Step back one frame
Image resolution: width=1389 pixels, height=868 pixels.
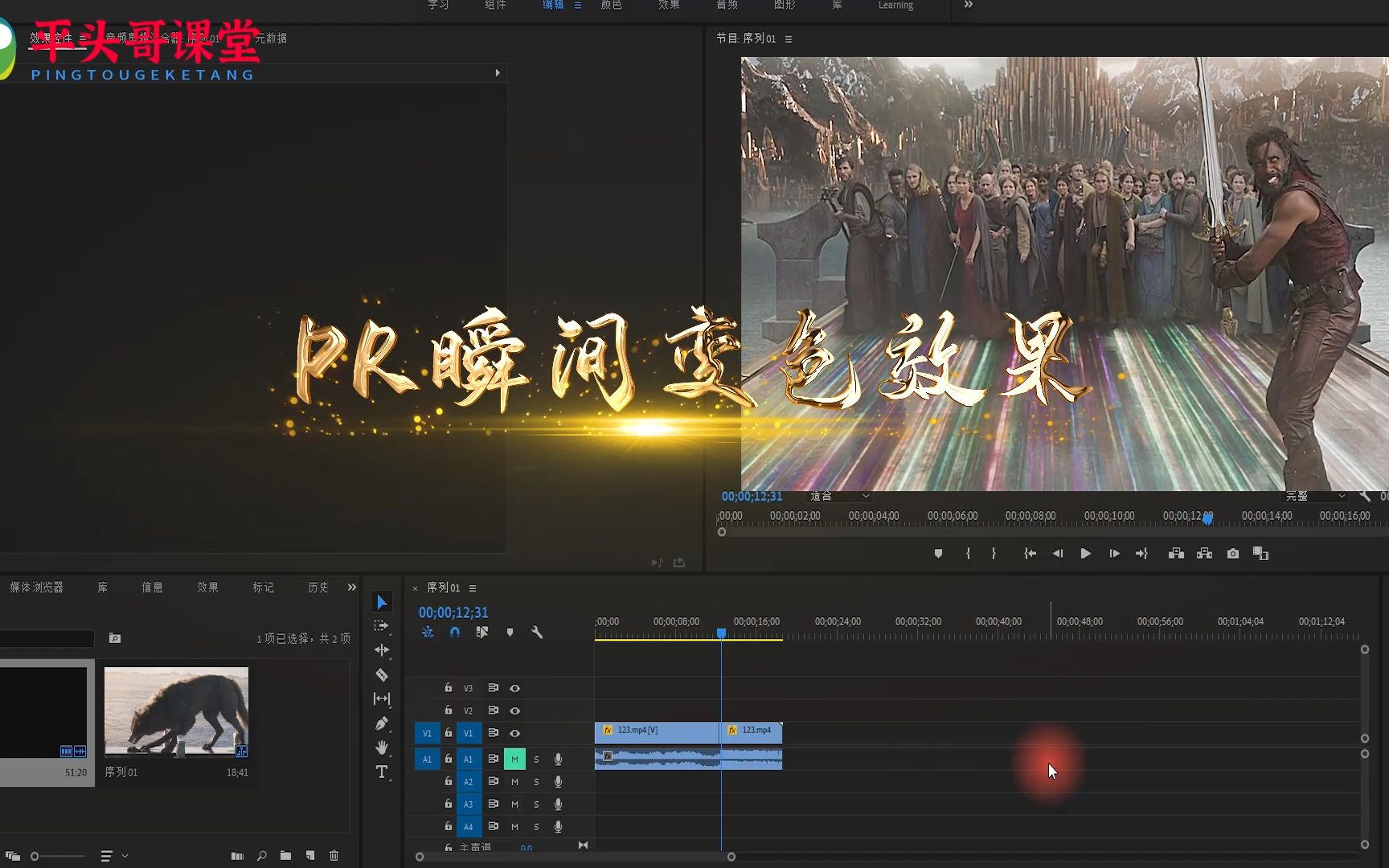coord(1058,554)
